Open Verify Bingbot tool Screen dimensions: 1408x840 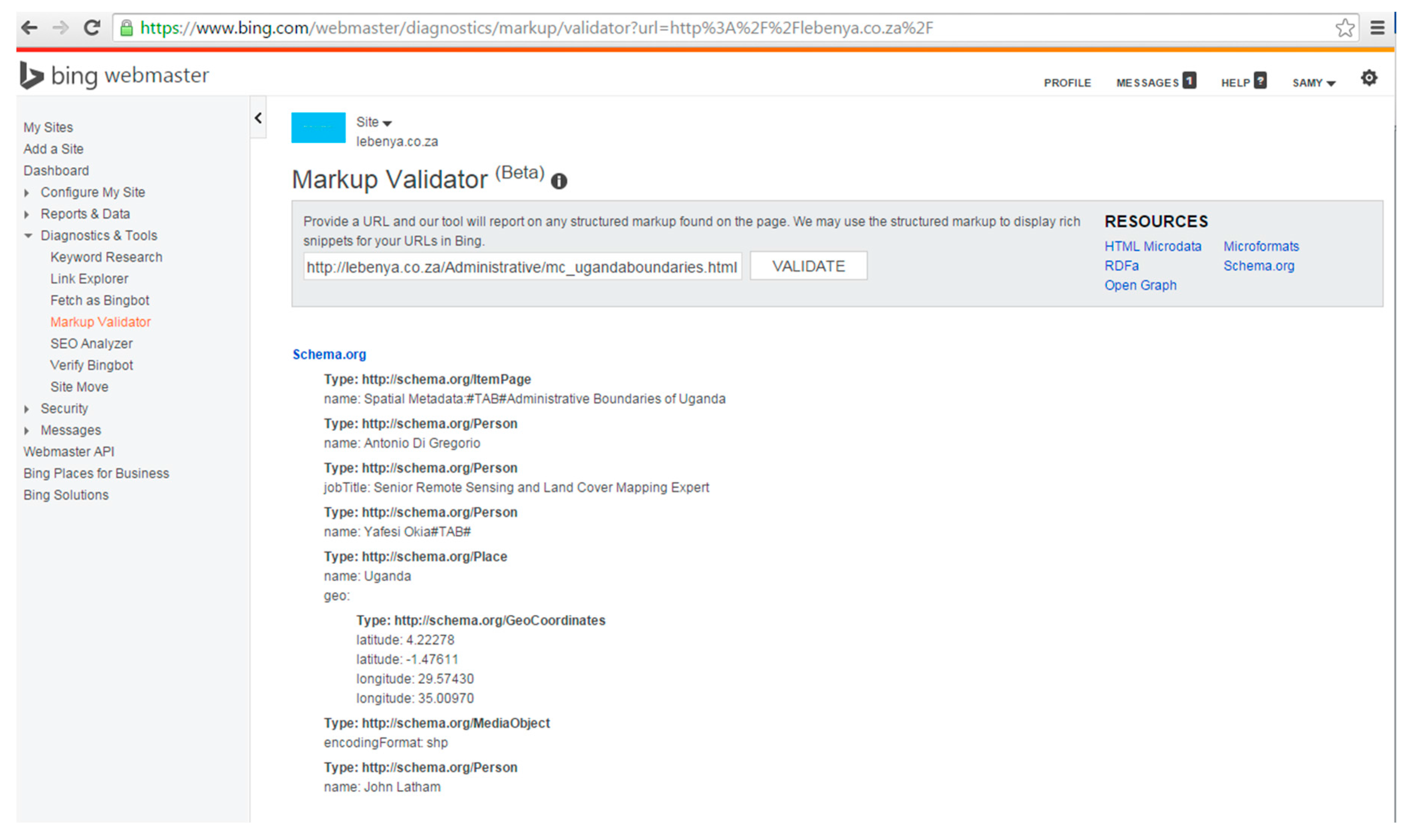(x=92, y=365)
